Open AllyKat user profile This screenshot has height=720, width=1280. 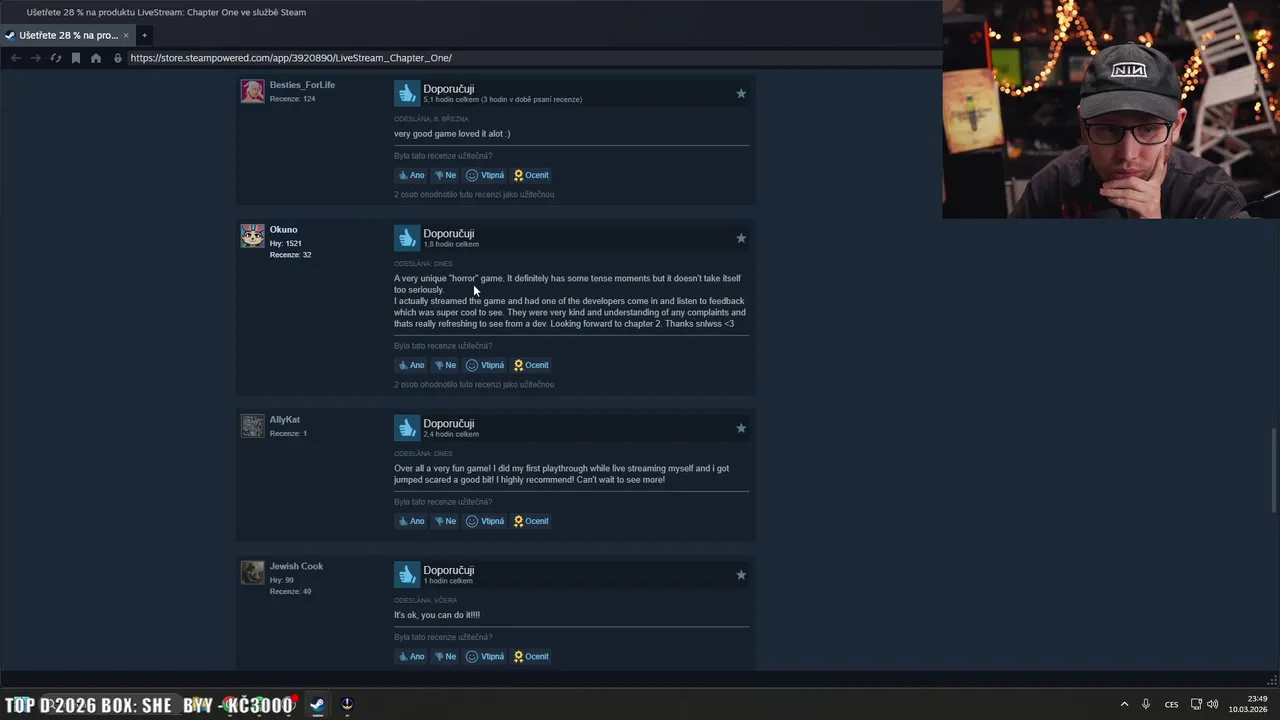point(284,420)
